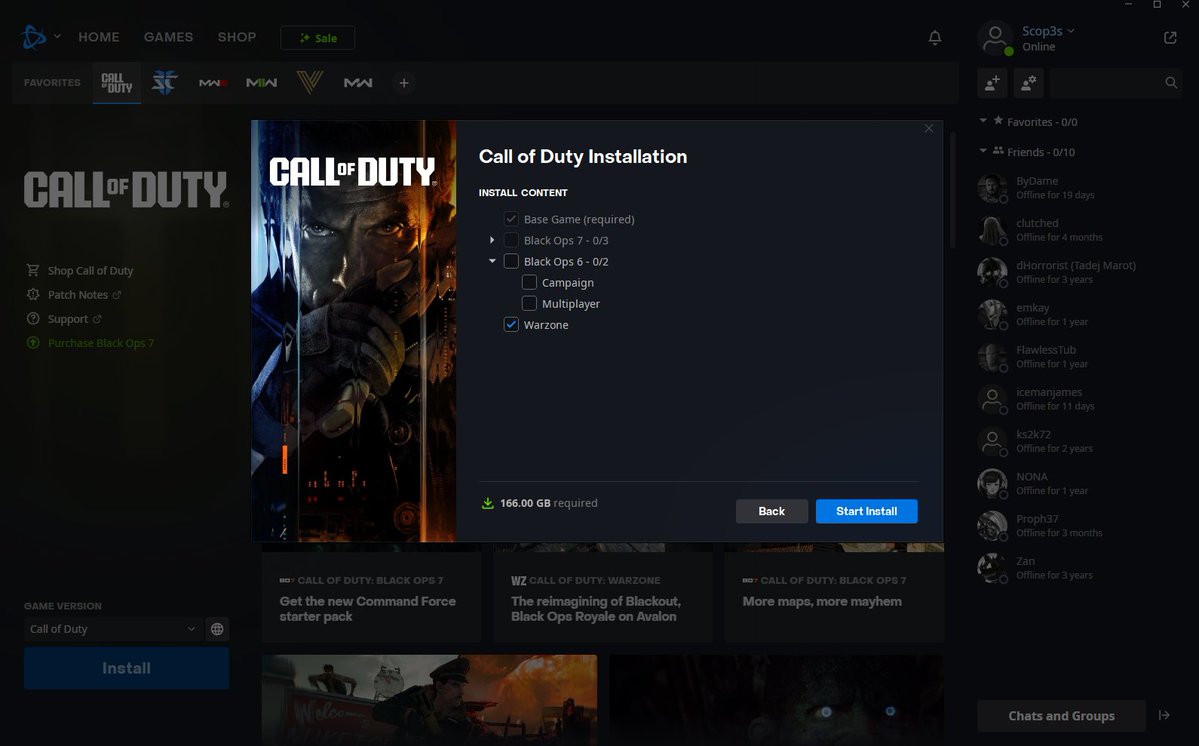Click icemanjames' avatar

(993, 399)
